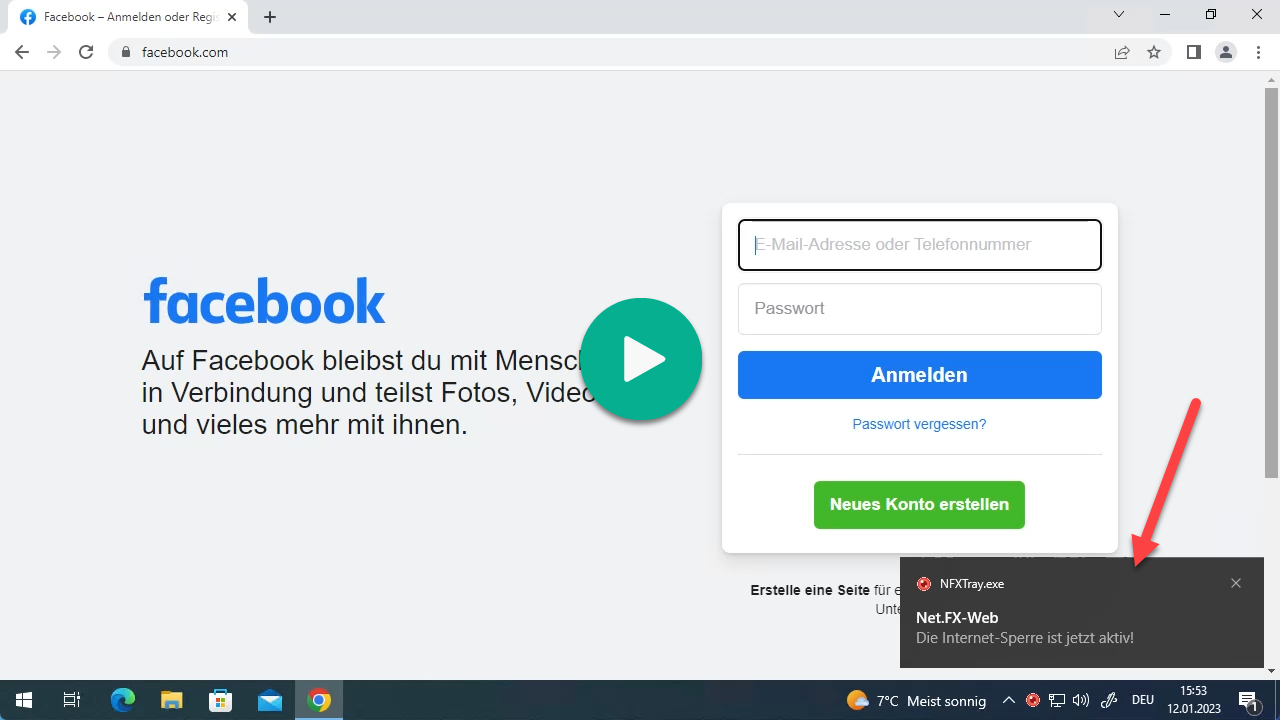Open the Windows notification center
Screen dimensions: 1280x720
click(1249, 701)
